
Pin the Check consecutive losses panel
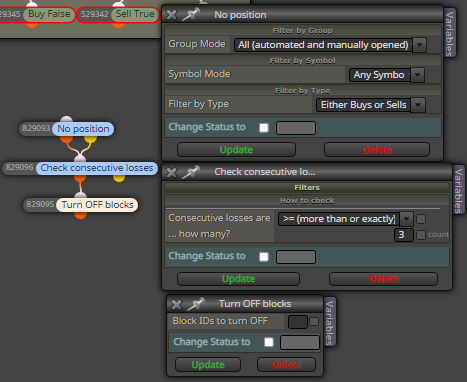click(191, 172)
